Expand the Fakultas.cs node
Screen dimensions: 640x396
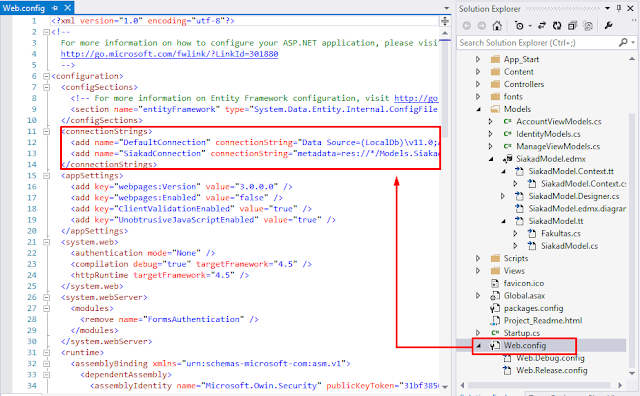coord(515,234)
